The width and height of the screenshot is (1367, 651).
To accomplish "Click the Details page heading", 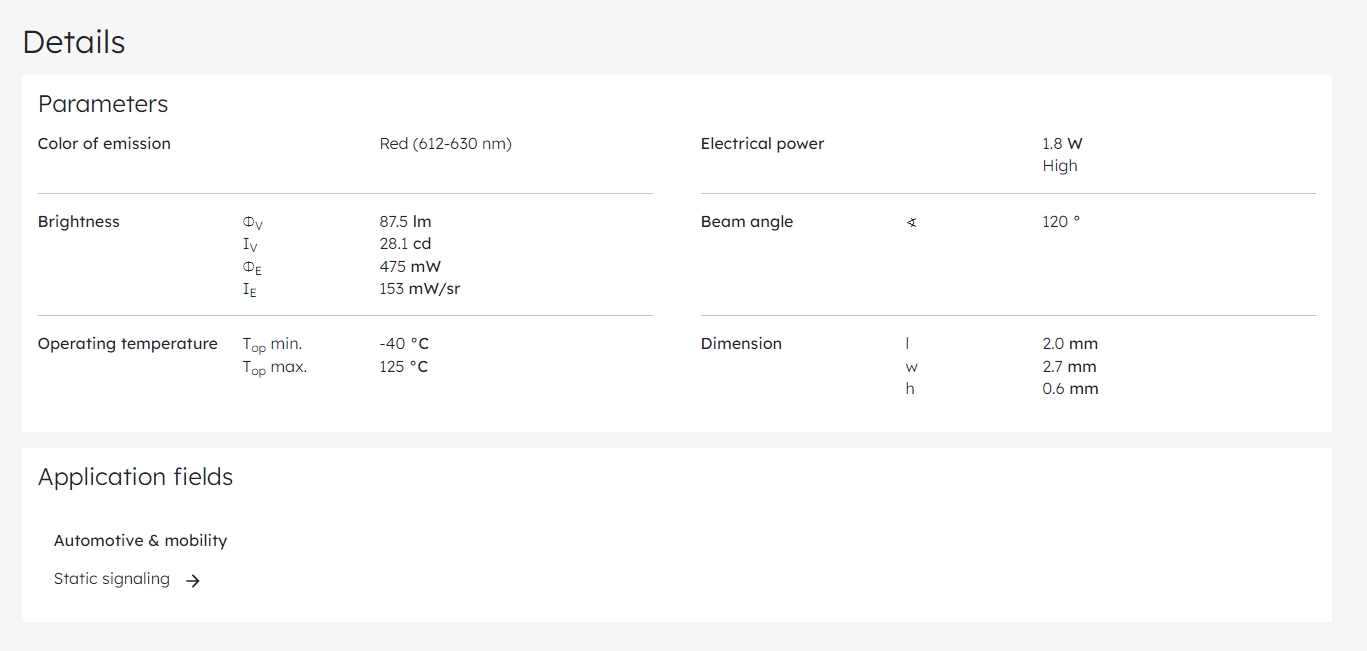I will coord(74,42).
